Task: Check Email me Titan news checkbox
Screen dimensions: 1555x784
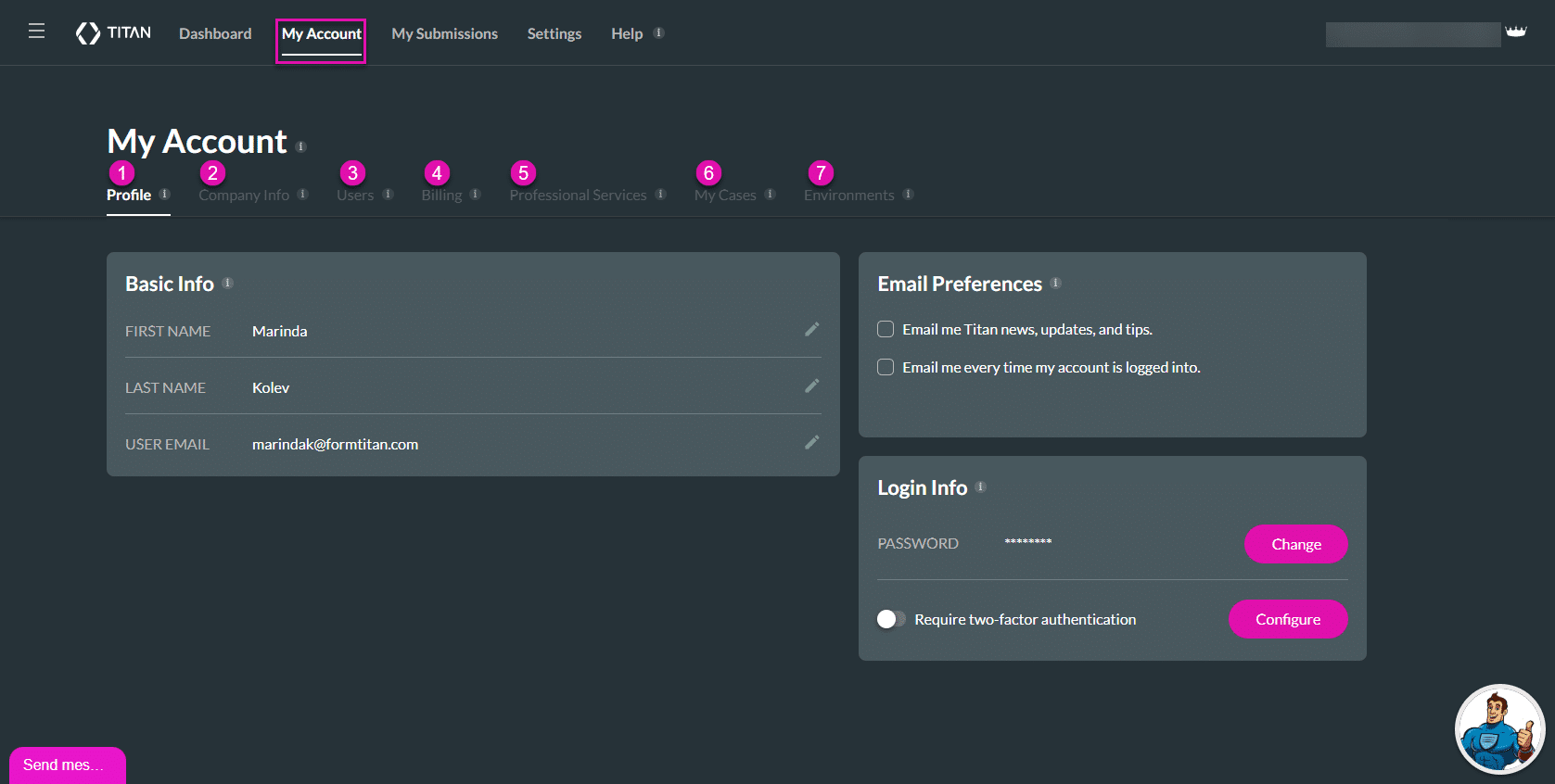Action: [x=886, y=329]
